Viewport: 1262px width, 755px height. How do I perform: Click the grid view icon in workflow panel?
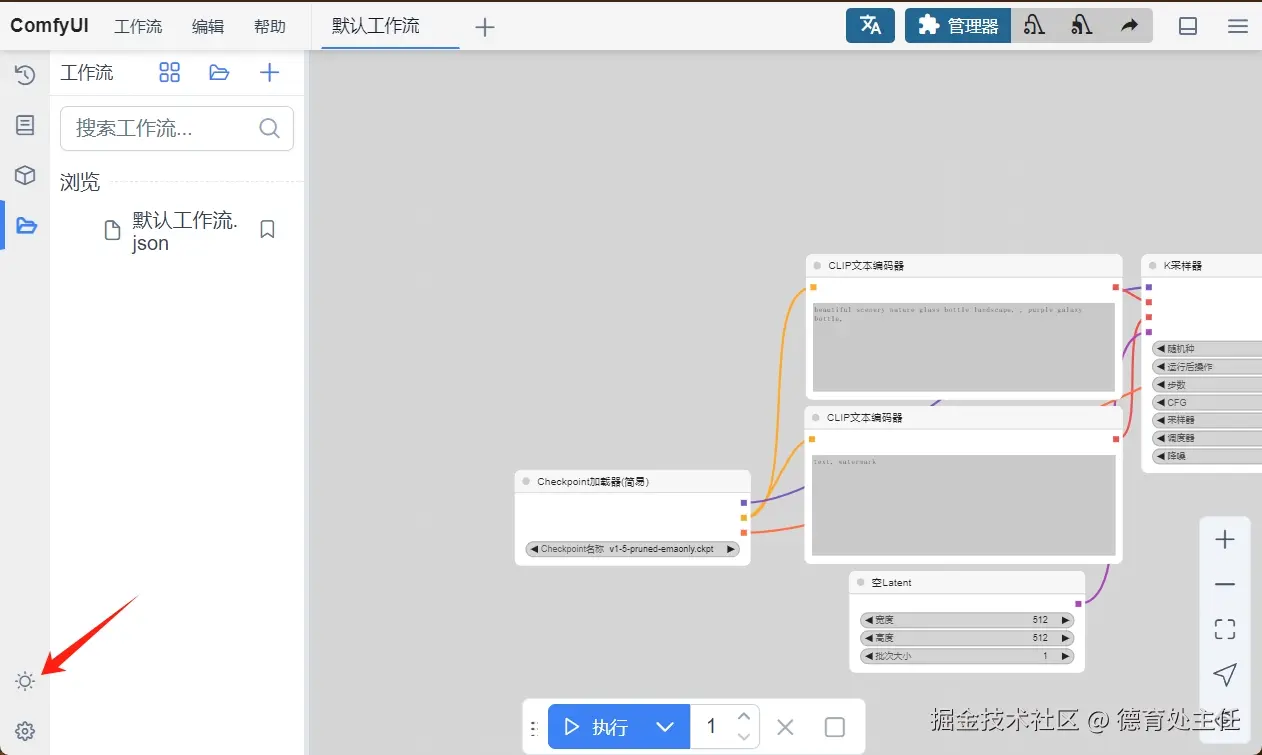click(x=170, y=72)
